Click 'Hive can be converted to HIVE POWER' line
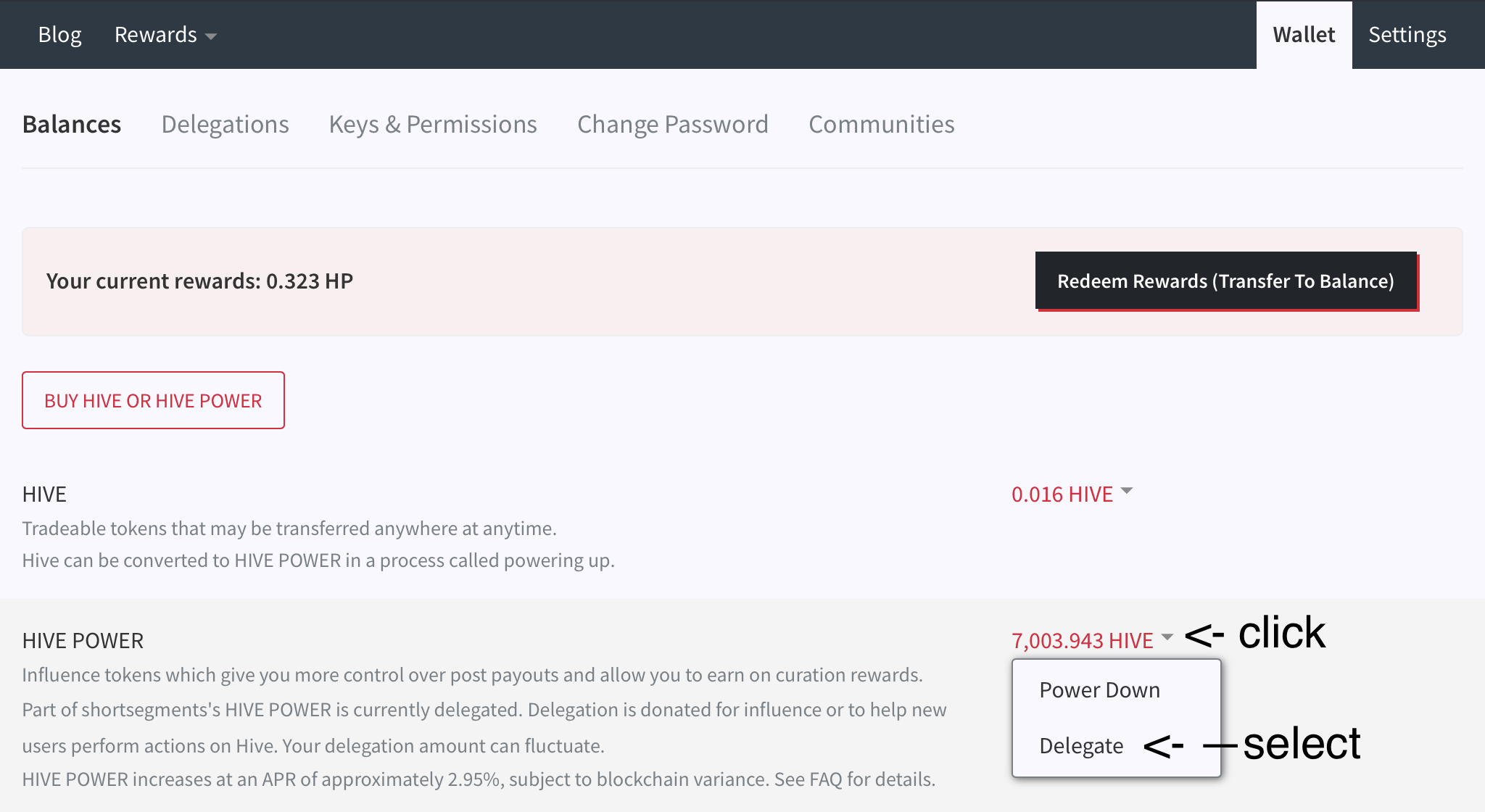Viewport: 1485px width, 812px height. 318,560
